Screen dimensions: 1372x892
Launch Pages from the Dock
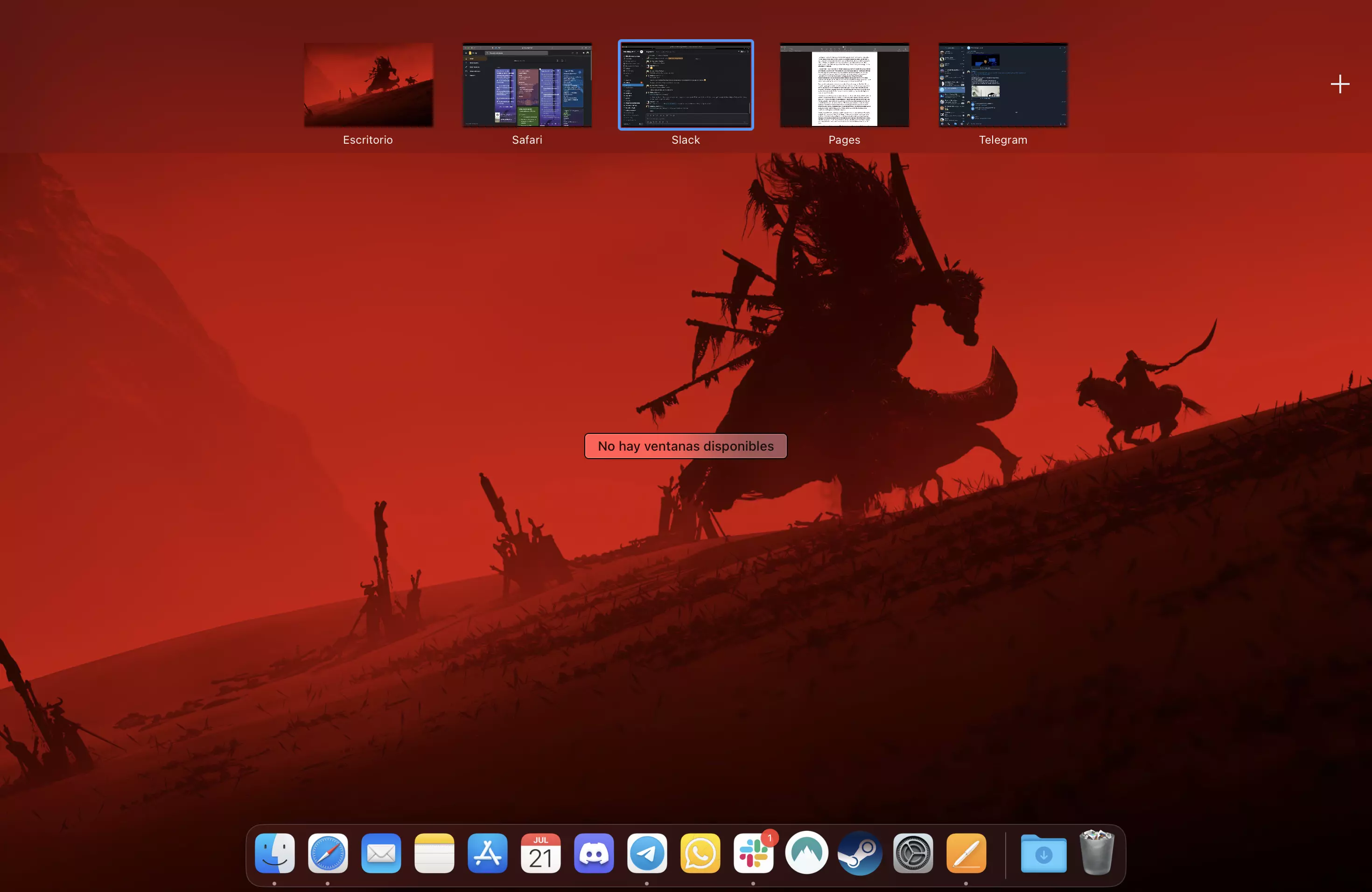[x=966, y=853]
